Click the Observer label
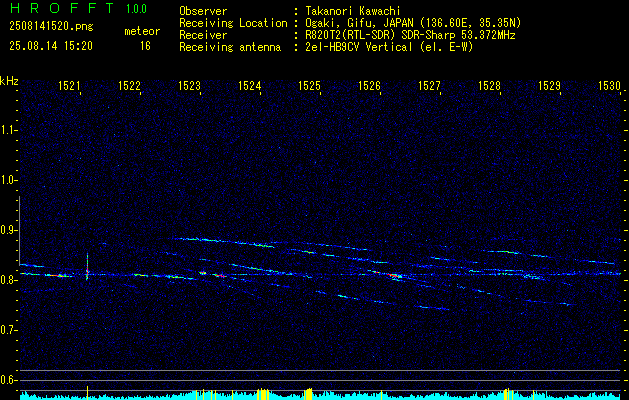Image resolution: width=629 pixels, height=400 pixels. (203, 11)
